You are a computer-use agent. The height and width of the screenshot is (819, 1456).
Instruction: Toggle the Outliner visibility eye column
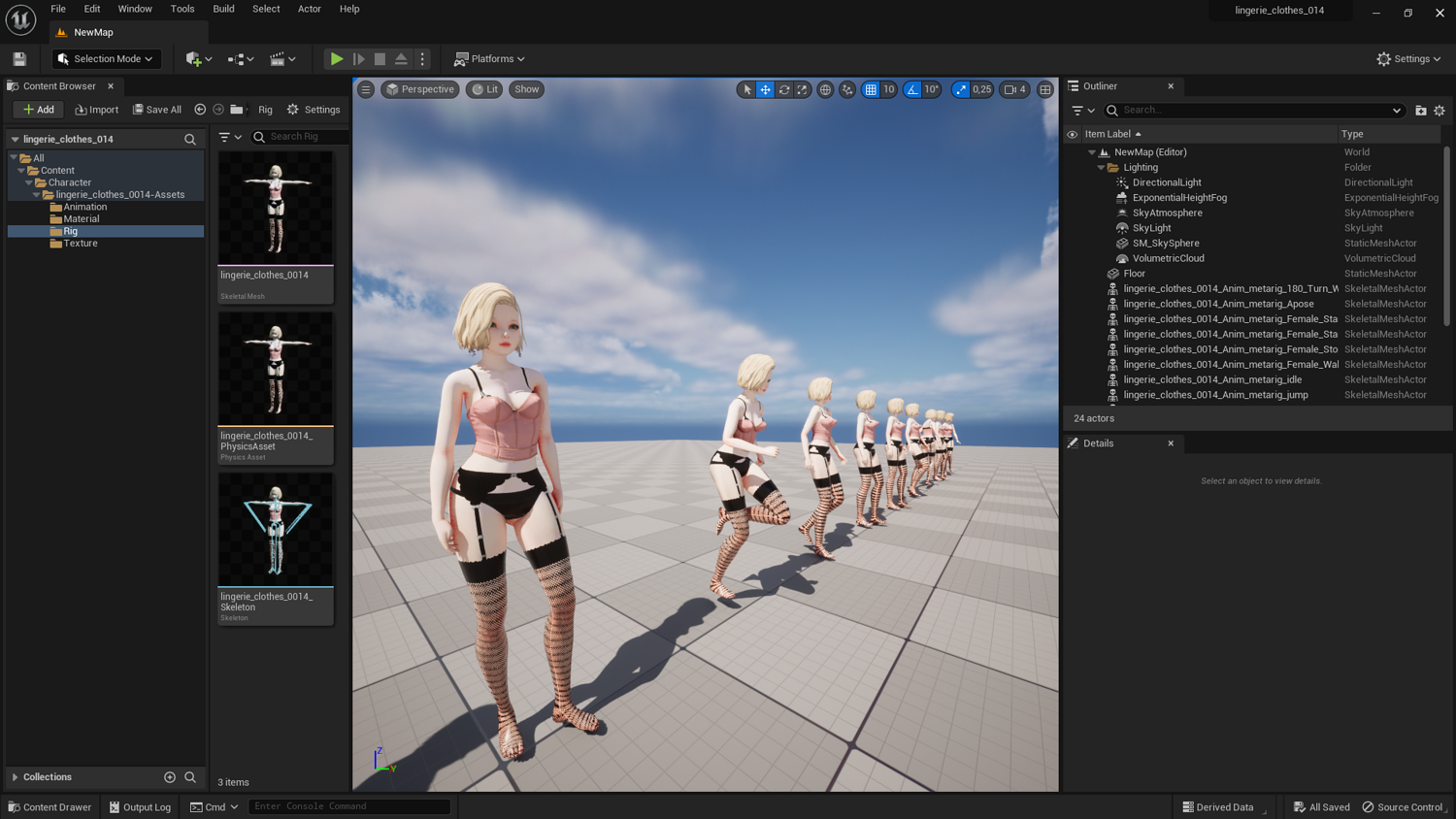click(1073, 135)
